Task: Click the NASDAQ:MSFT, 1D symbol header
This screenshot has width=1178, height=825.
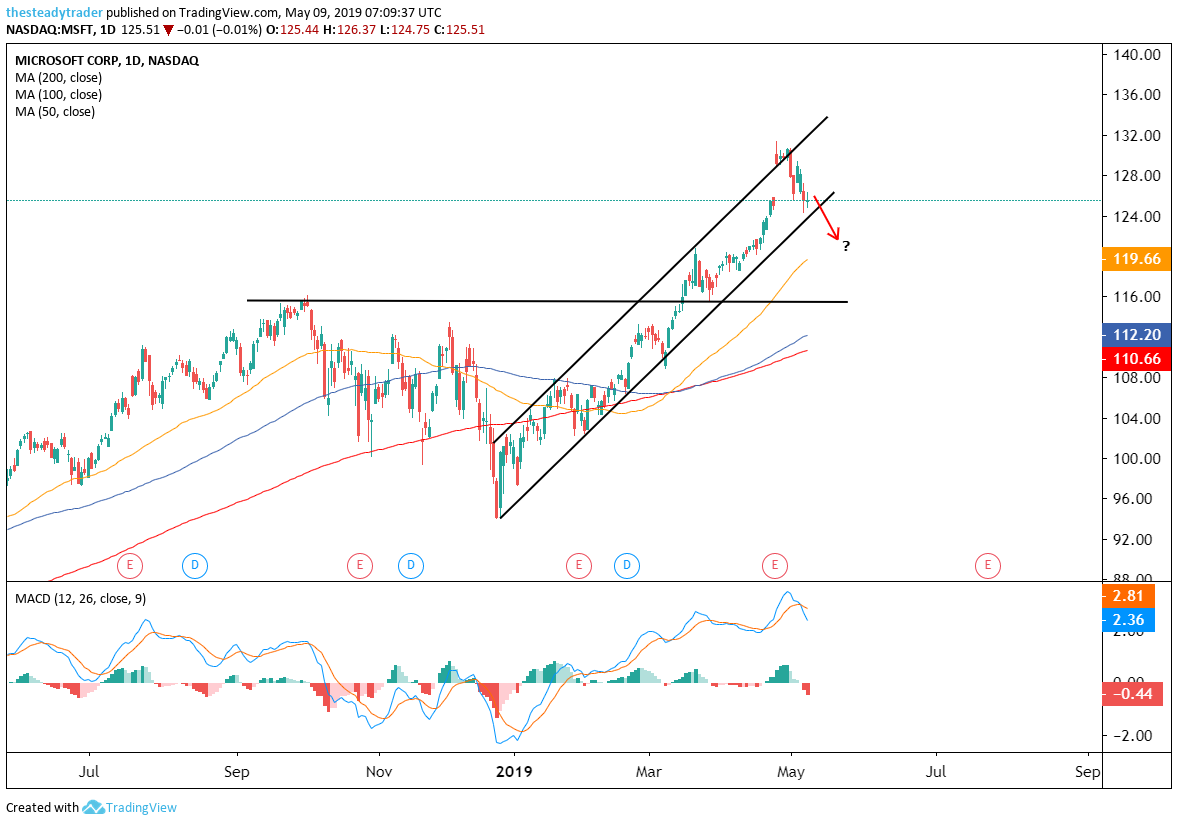Action: click(x=61, y=30)
